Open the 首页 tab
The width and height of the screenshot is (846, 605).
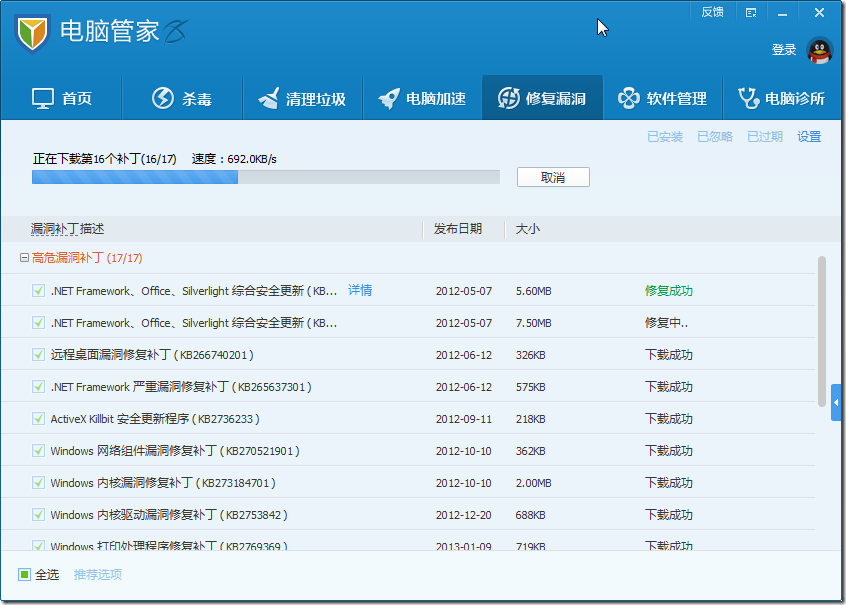tap(62, 98)
